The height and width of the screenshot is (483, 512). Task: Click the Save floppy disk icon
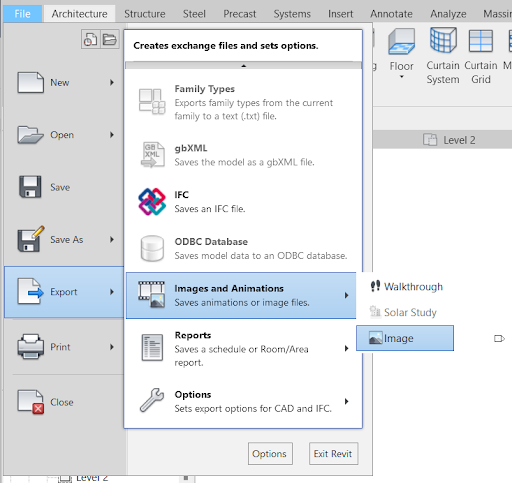point(30,187)
